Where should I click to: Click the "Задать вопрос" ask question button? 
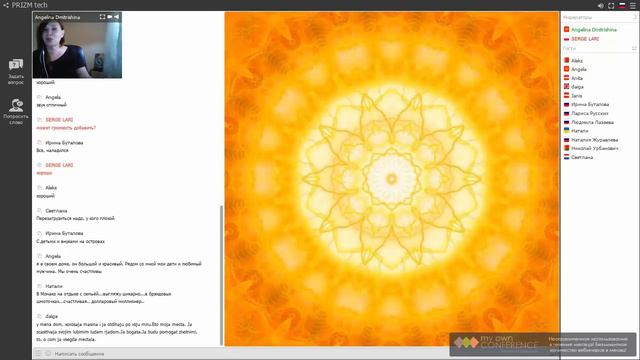16,71
